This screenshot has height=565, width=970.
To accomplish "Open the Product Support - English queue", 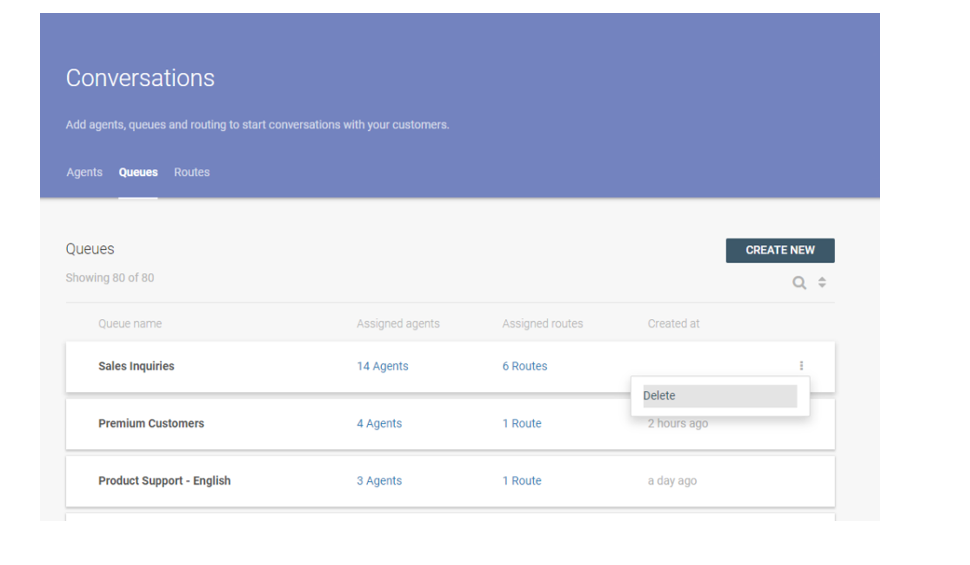I will (164, 481).
